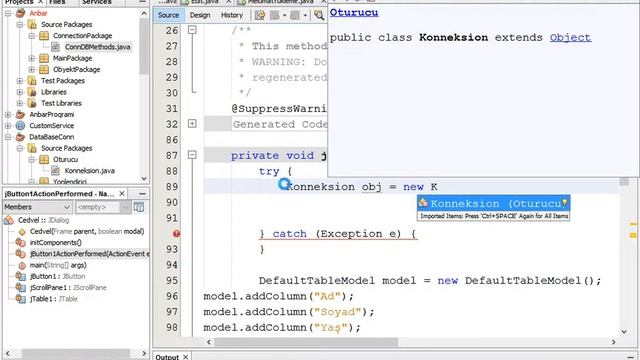
Task: Click the Navigator horizontal scrollbar thumb
Action: click(76, 353)
